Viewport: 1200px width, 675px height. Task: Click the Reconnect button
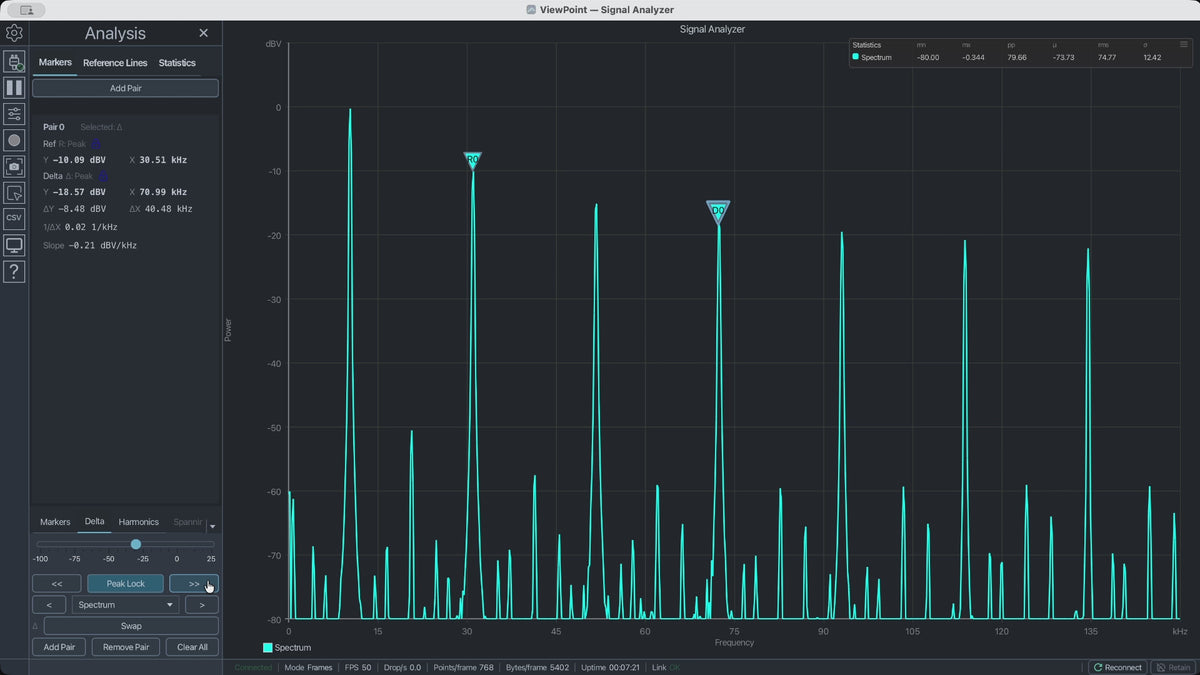coord(1117,667)
